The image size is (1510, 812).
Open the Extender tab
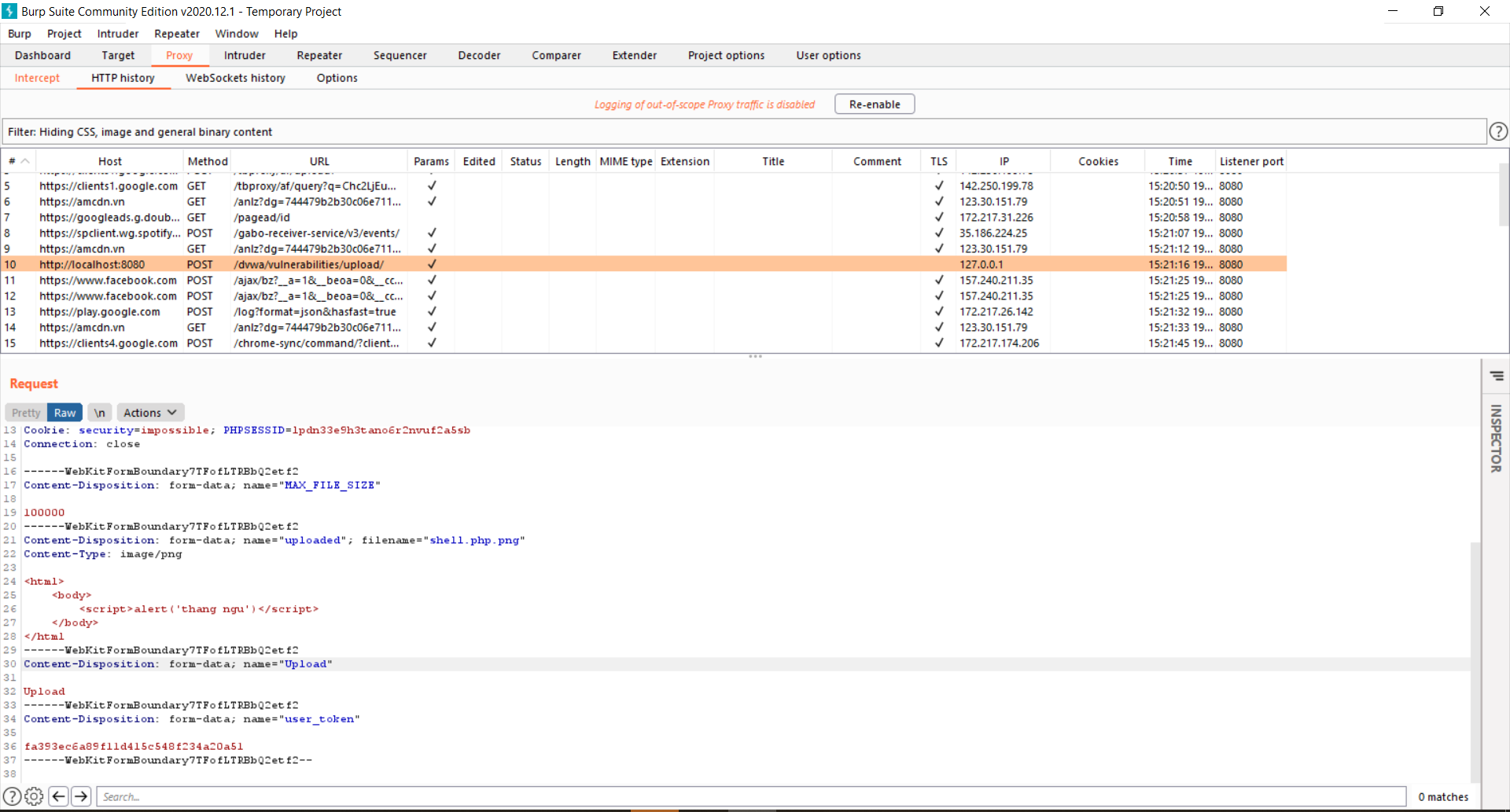pos(635,55)
